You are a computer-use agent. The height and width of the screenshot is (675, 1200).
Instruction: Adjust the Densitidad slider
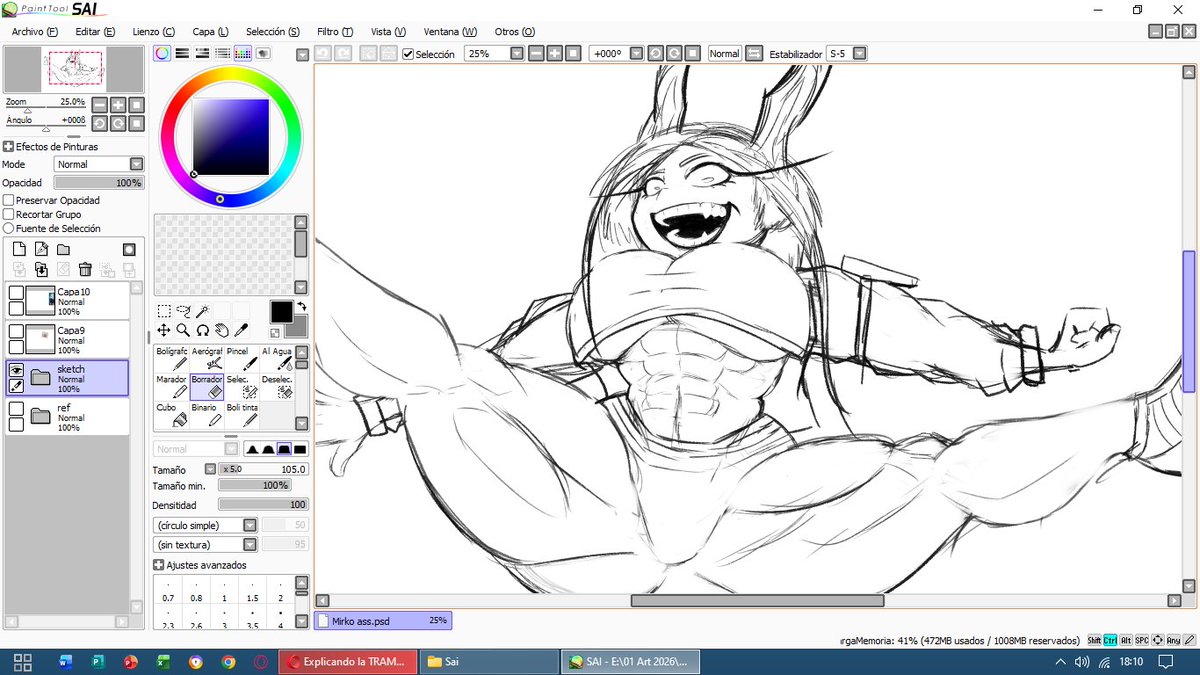[263, 505]
